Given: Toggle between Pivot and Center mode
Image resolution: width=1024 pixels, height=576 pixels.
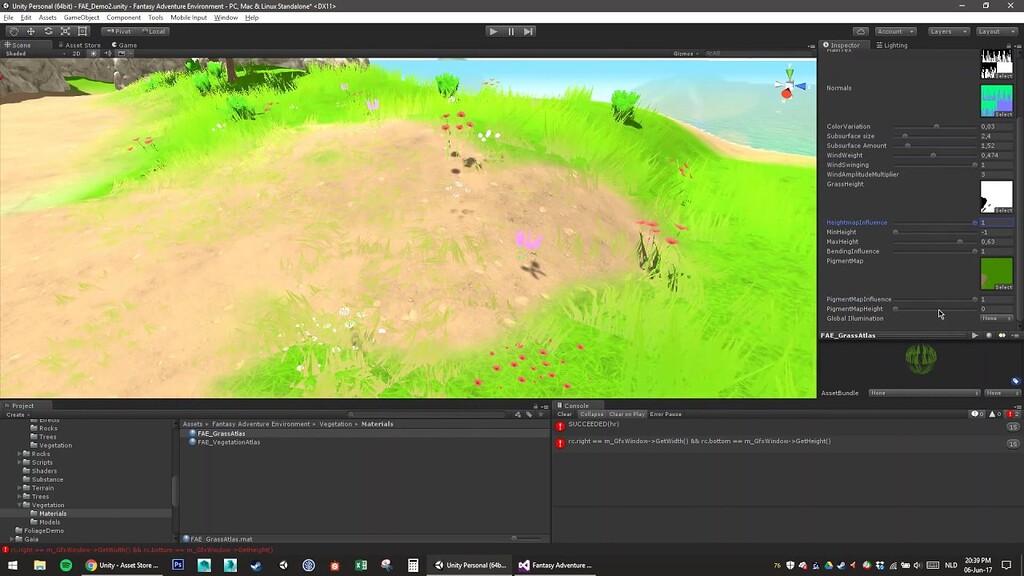Looking at the screenshot, I should 117,31.
